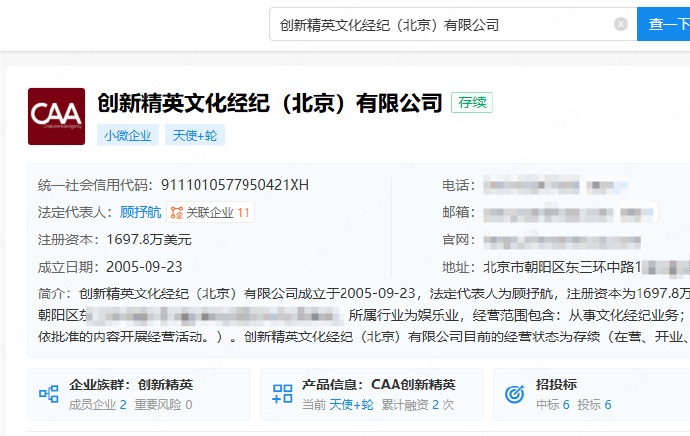This screenshot has height=436, width=690.
Task: Open 投标 6 count link
Action: tap(594, 405)
